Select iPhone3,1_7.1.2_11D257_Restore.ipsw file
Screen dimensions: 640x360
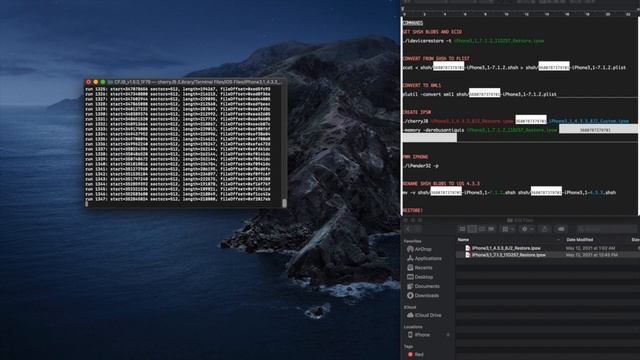tap(509, 255)
